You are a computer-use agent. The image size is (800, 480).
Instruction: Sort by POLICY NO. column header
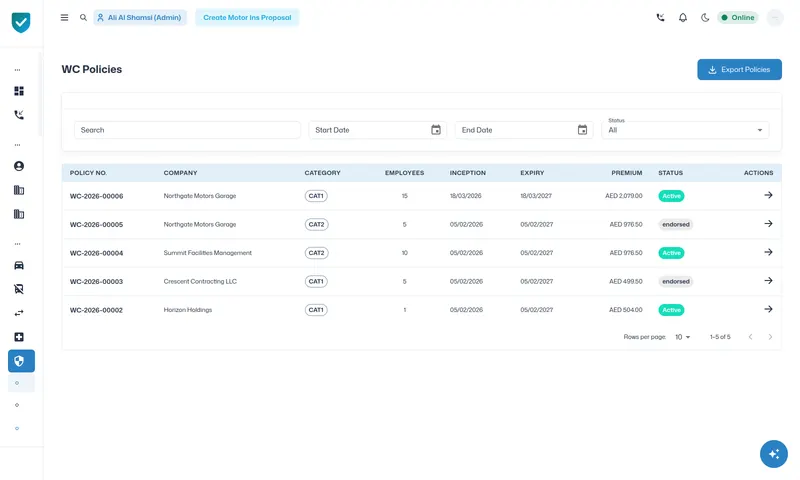(88, 173)
